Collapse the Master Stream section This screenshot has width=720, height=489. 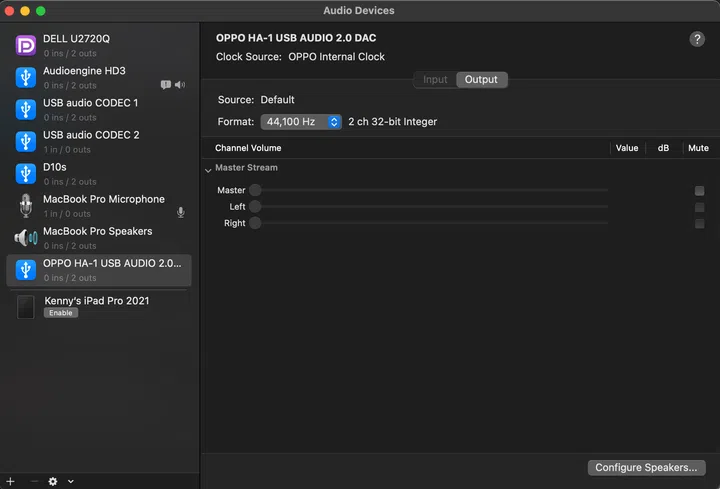click(208, 170)
